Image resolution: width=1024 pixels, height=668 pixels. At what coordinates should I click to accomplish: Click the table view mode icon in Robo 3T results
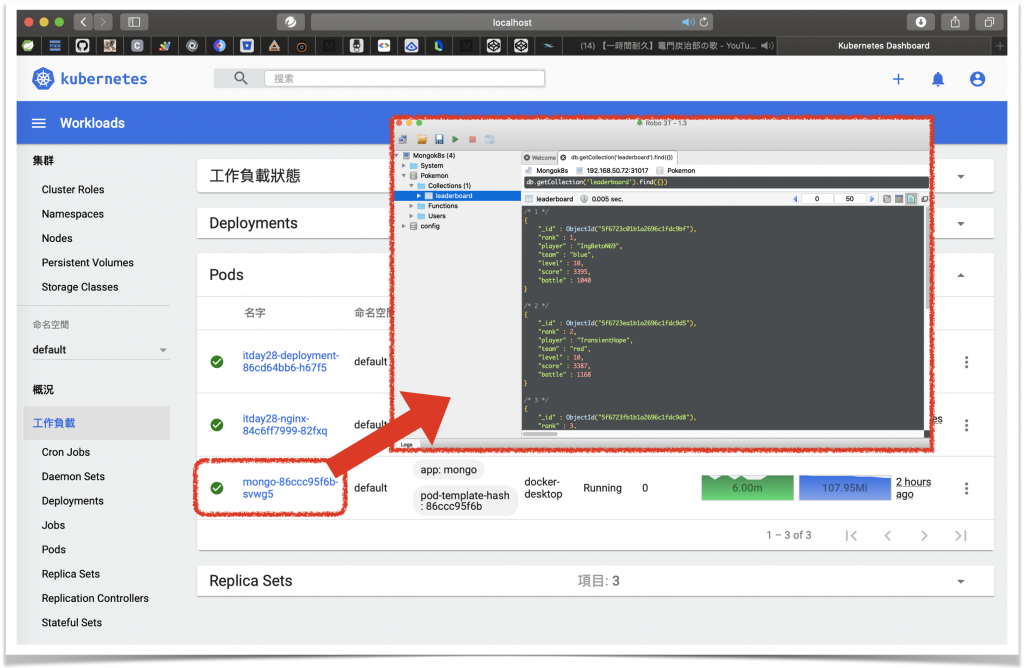pos(899,199)
